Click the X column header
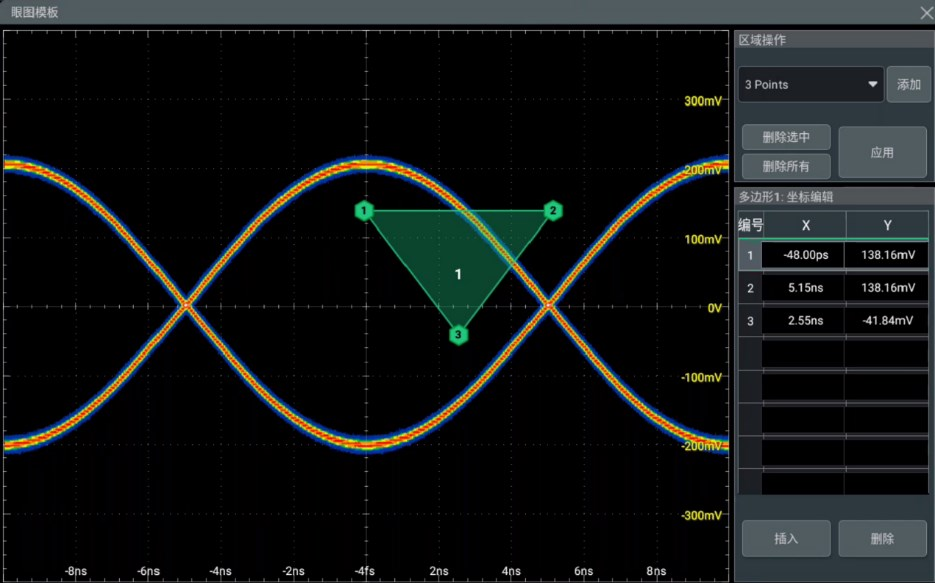 [x=805, y=225]
